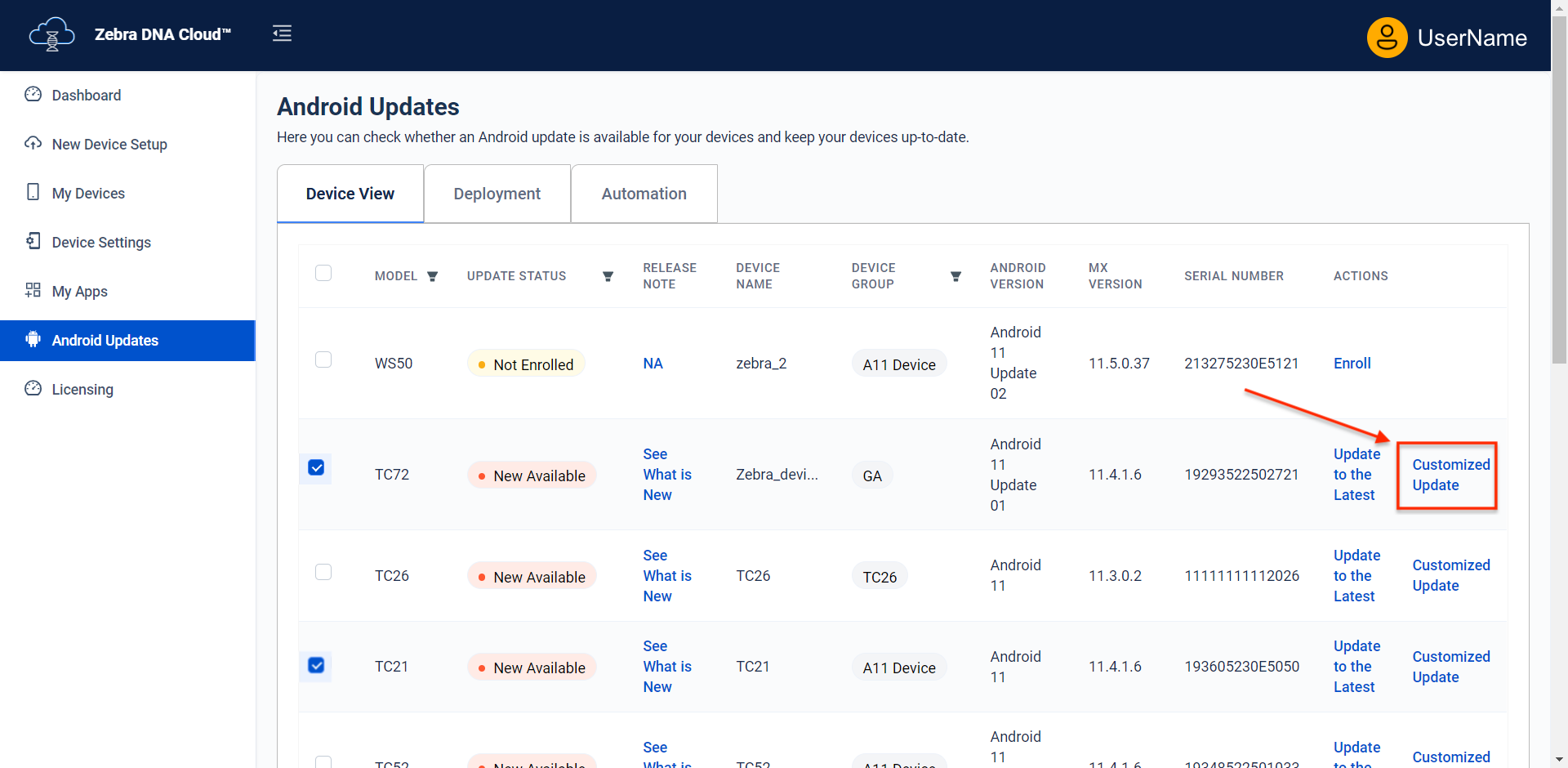Click the My Devices phone icon

pyautogui.click(x=33, y=193)
